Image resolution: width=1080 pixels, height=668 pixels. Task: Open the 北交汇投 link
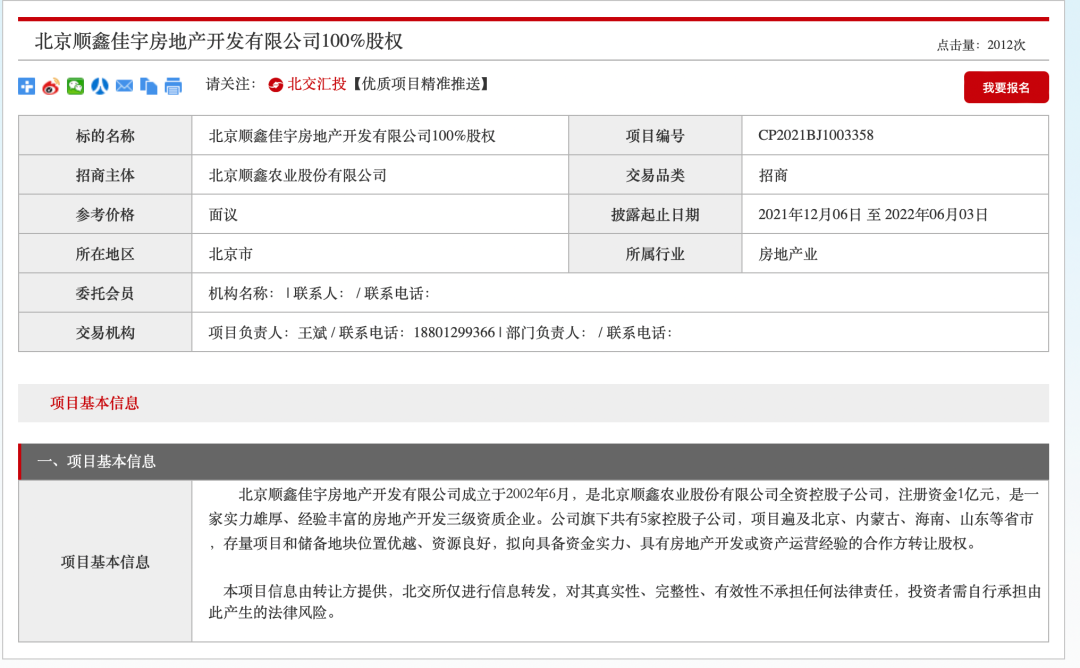click(x=316, y=84)
